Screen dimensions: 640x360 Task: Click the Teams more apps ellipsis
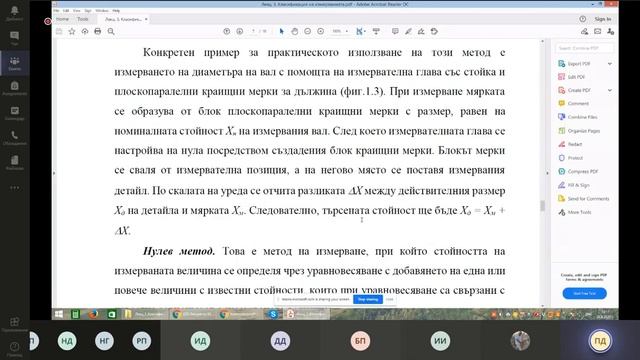(14, 188)
